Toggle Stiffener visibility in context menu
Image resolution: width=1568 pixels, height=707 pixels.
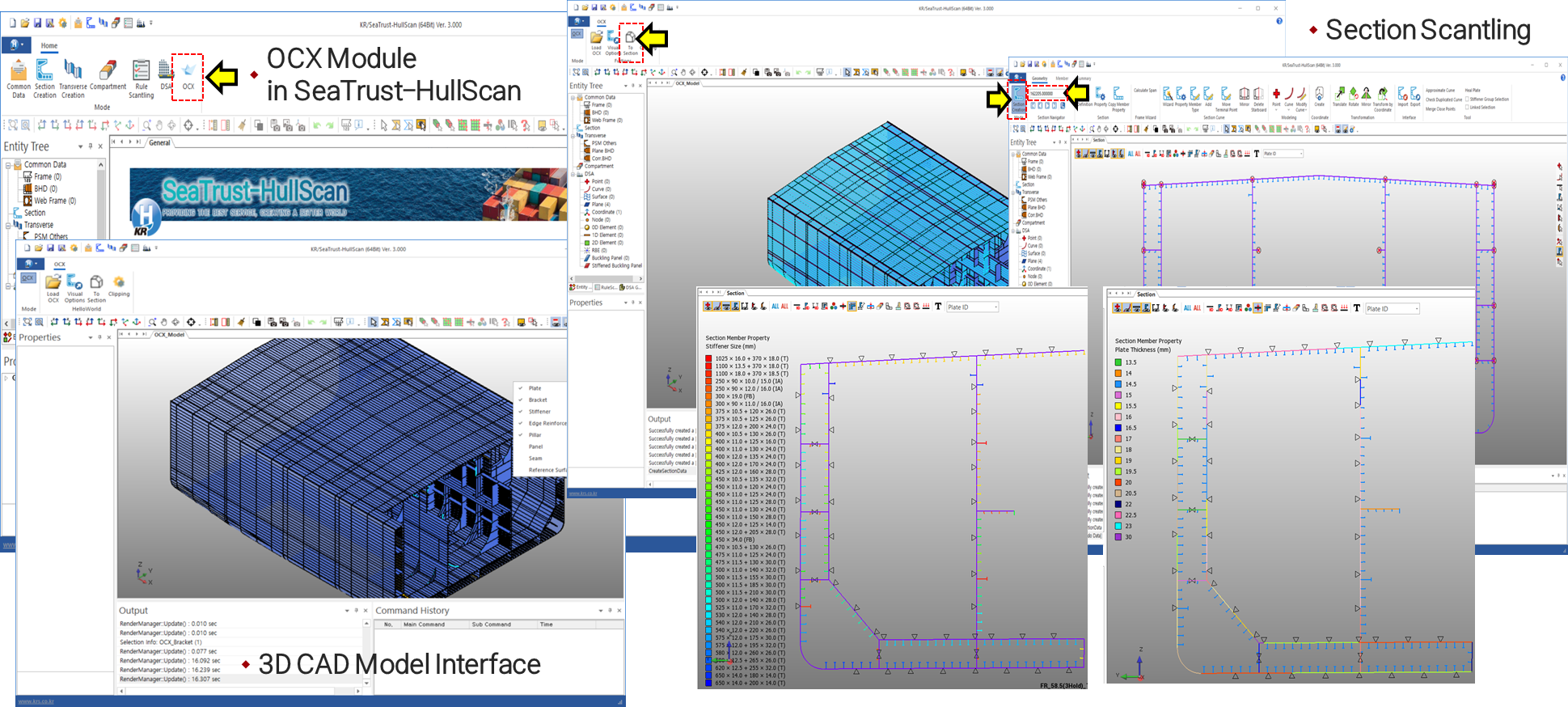coord(538,411)
